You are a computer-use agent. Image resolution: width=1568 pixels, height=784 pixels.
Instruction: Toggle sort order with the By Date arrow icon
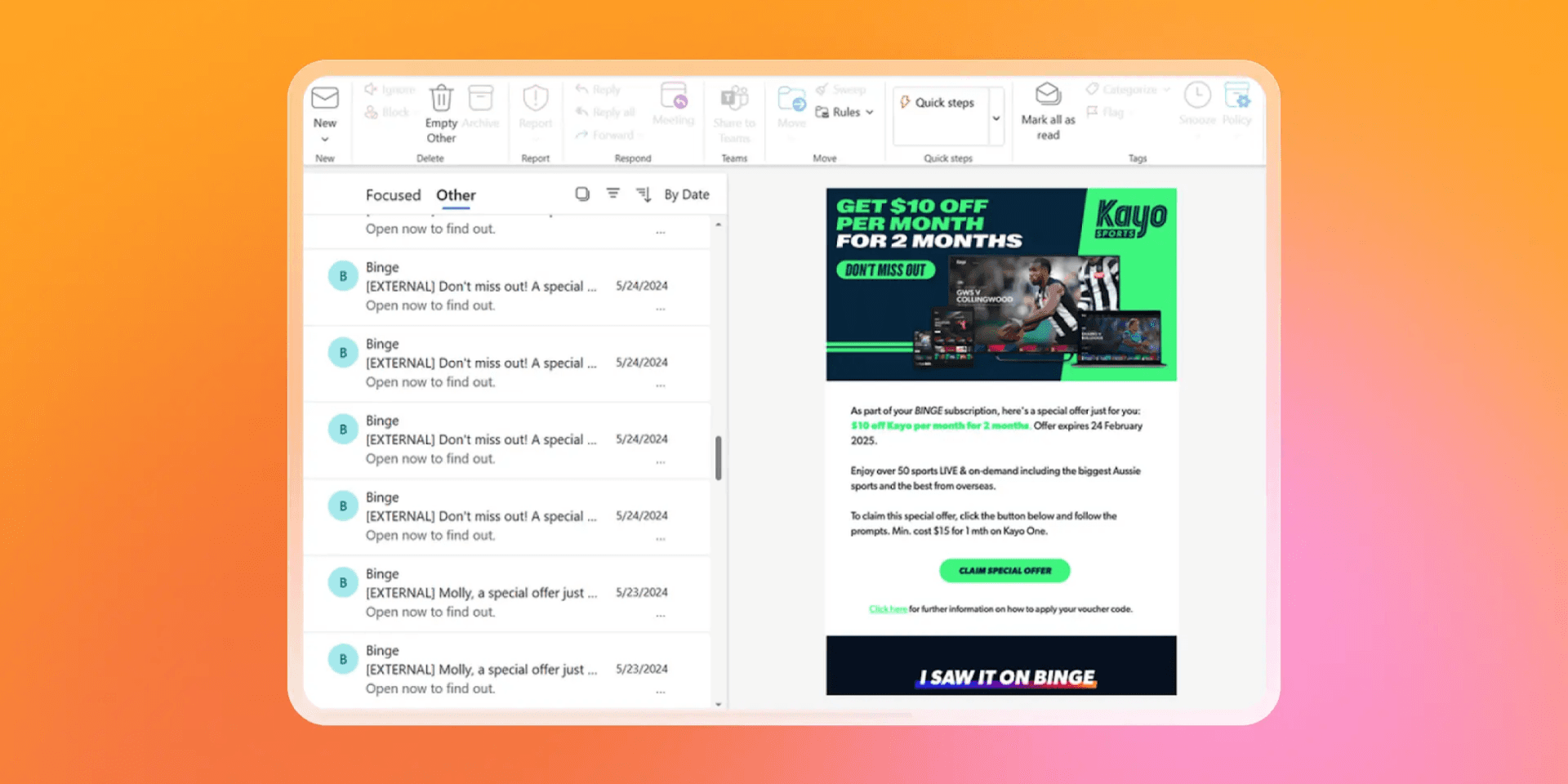(x=644, y=194)
